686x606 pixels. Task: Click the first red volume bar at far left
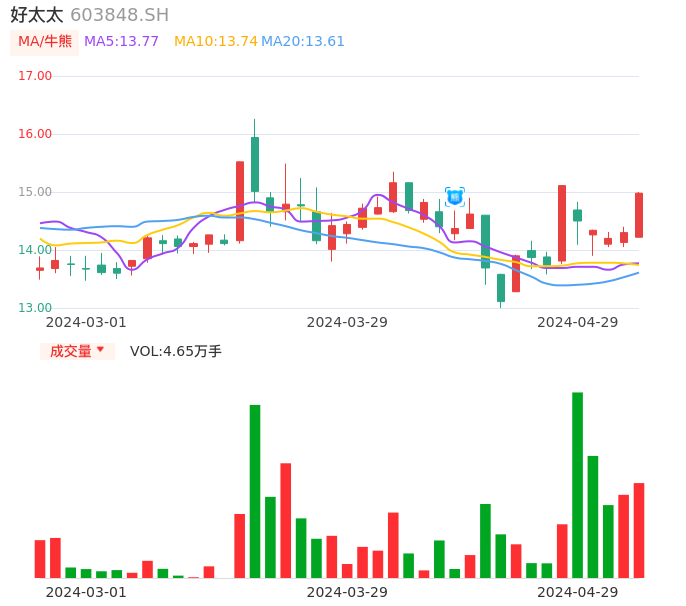(x=40, y=559)
